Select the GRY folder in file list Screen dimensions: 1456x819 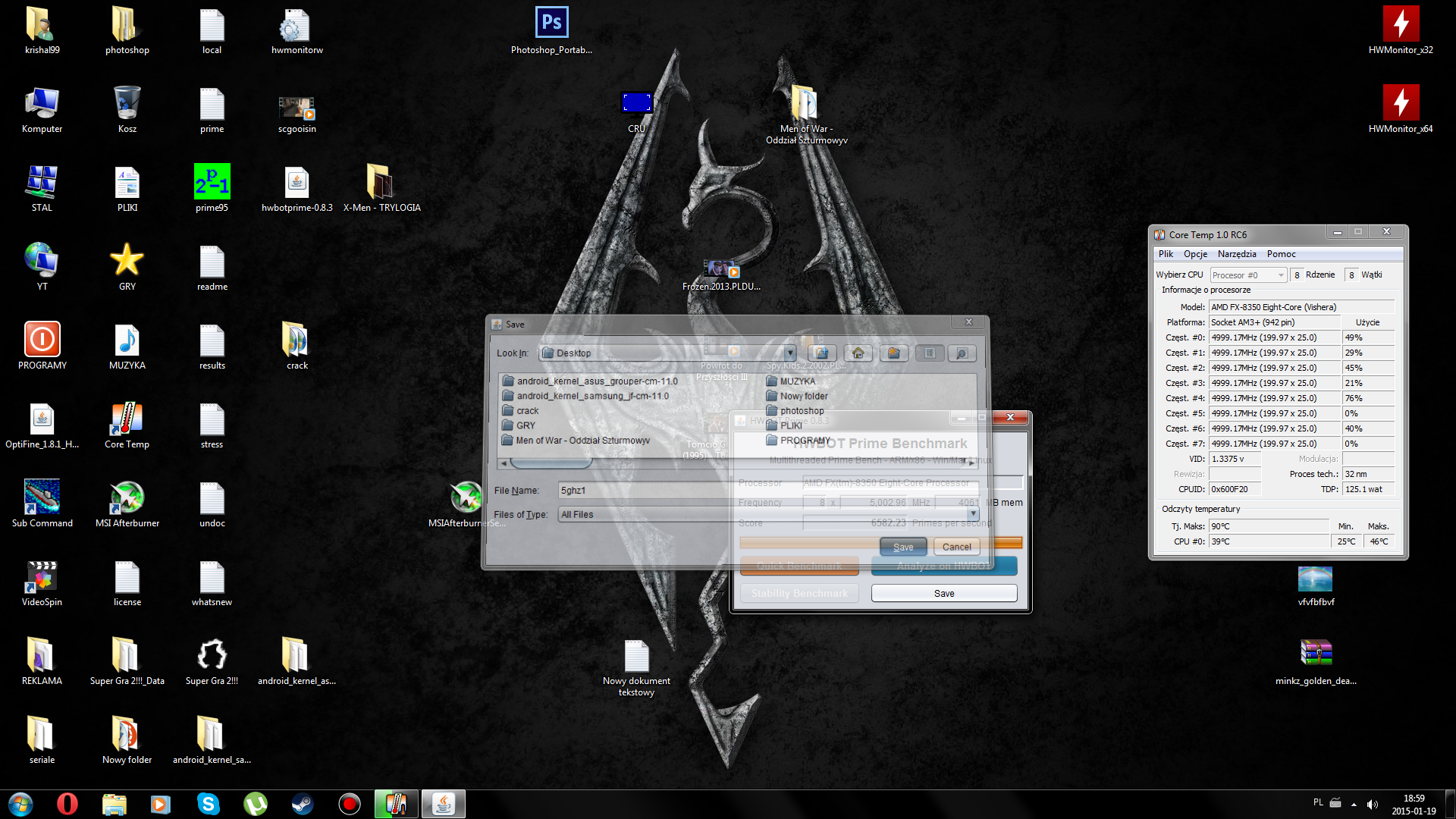click(519, 425)
